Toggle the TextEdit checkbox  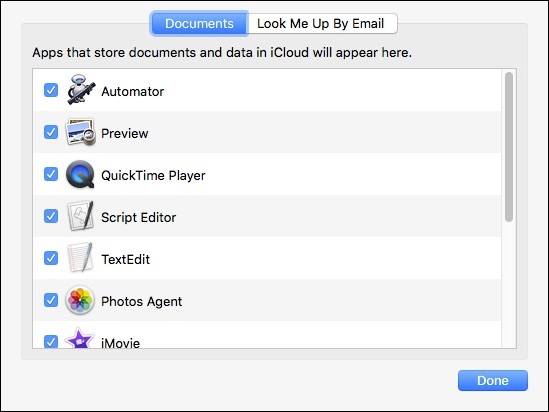(51, 258)
